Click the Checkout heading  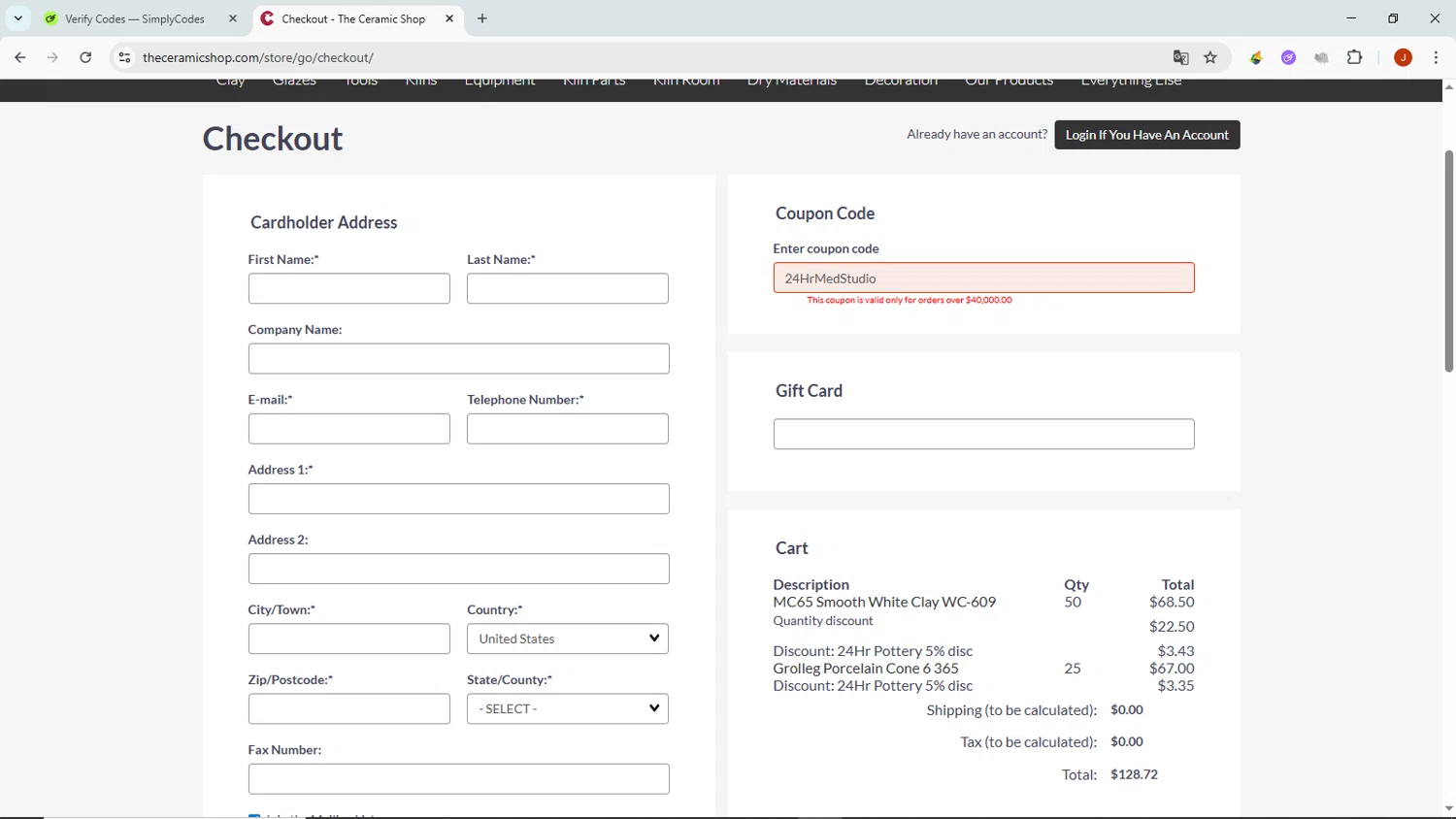pos(273,139)
